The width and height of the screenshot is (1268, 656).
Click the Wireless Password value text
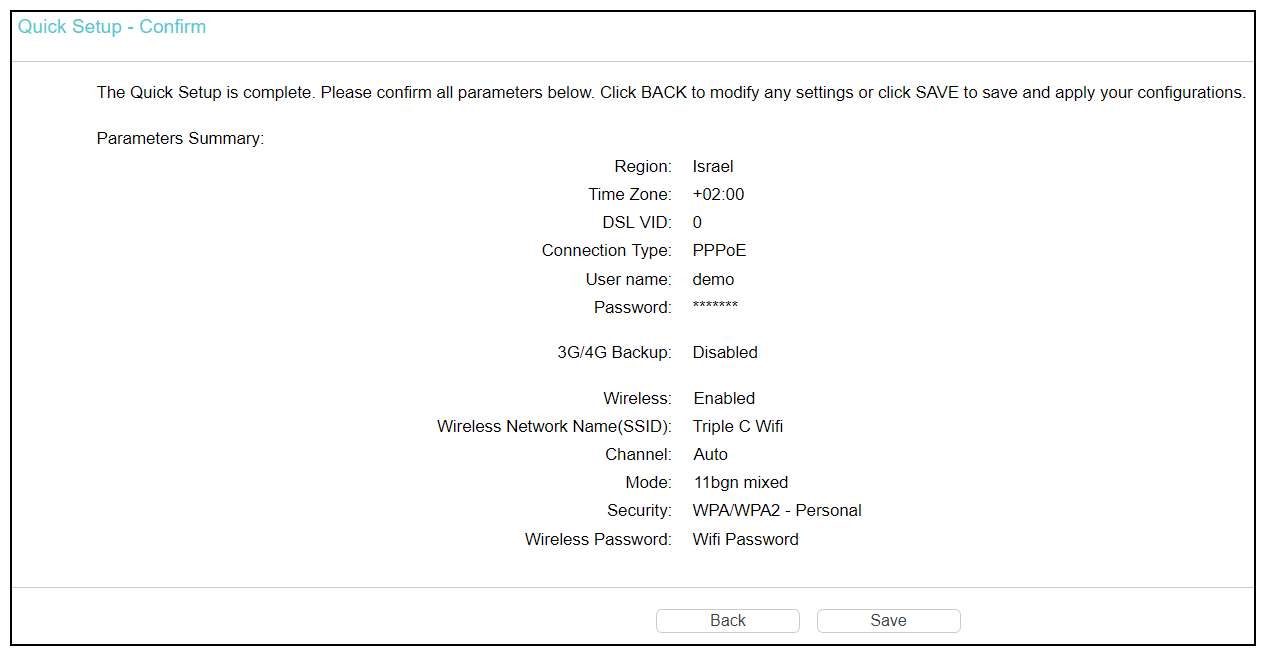coord(745,540)
